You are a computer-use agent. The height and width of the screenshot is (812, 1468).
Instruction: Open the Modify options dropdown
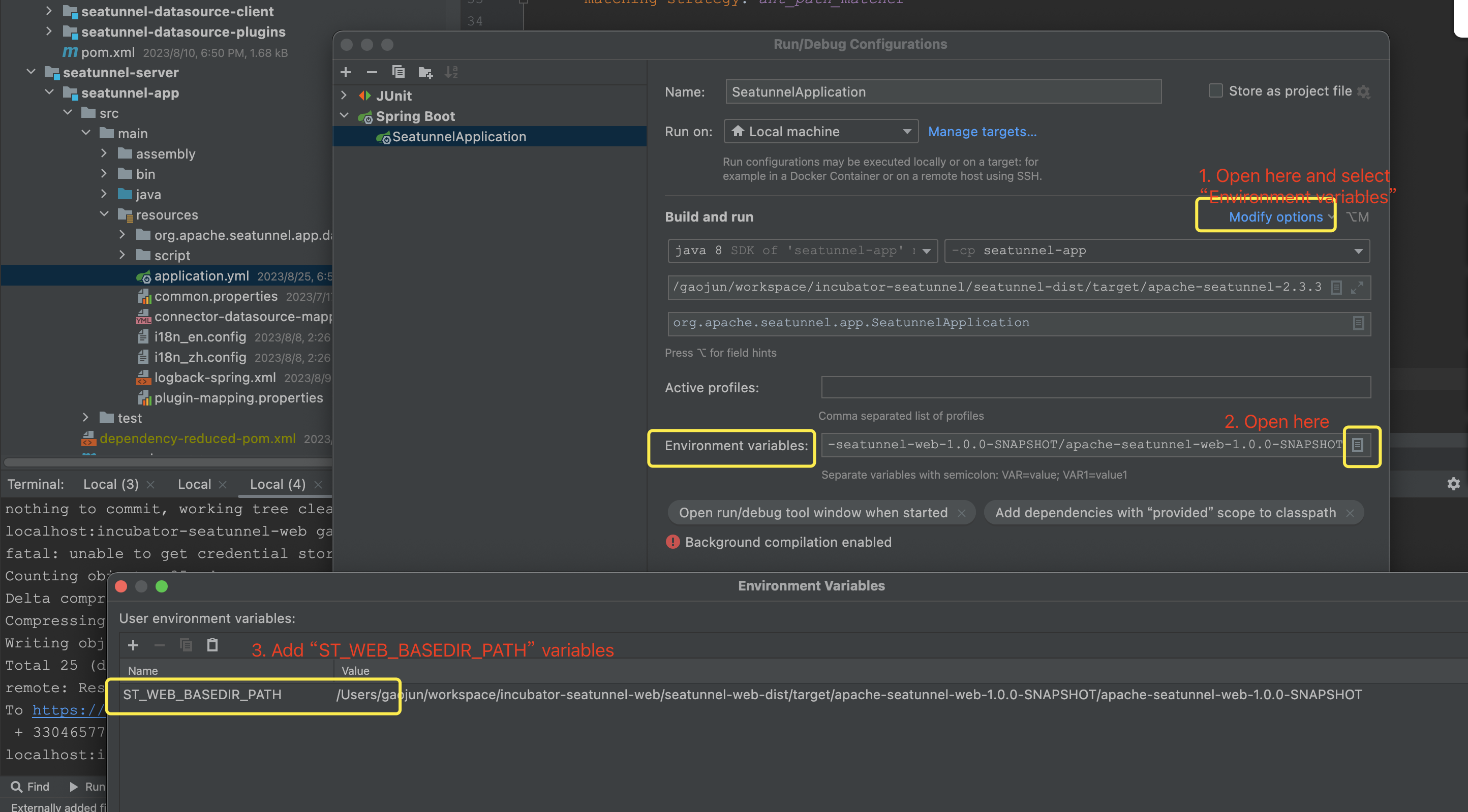[1275, 217]
